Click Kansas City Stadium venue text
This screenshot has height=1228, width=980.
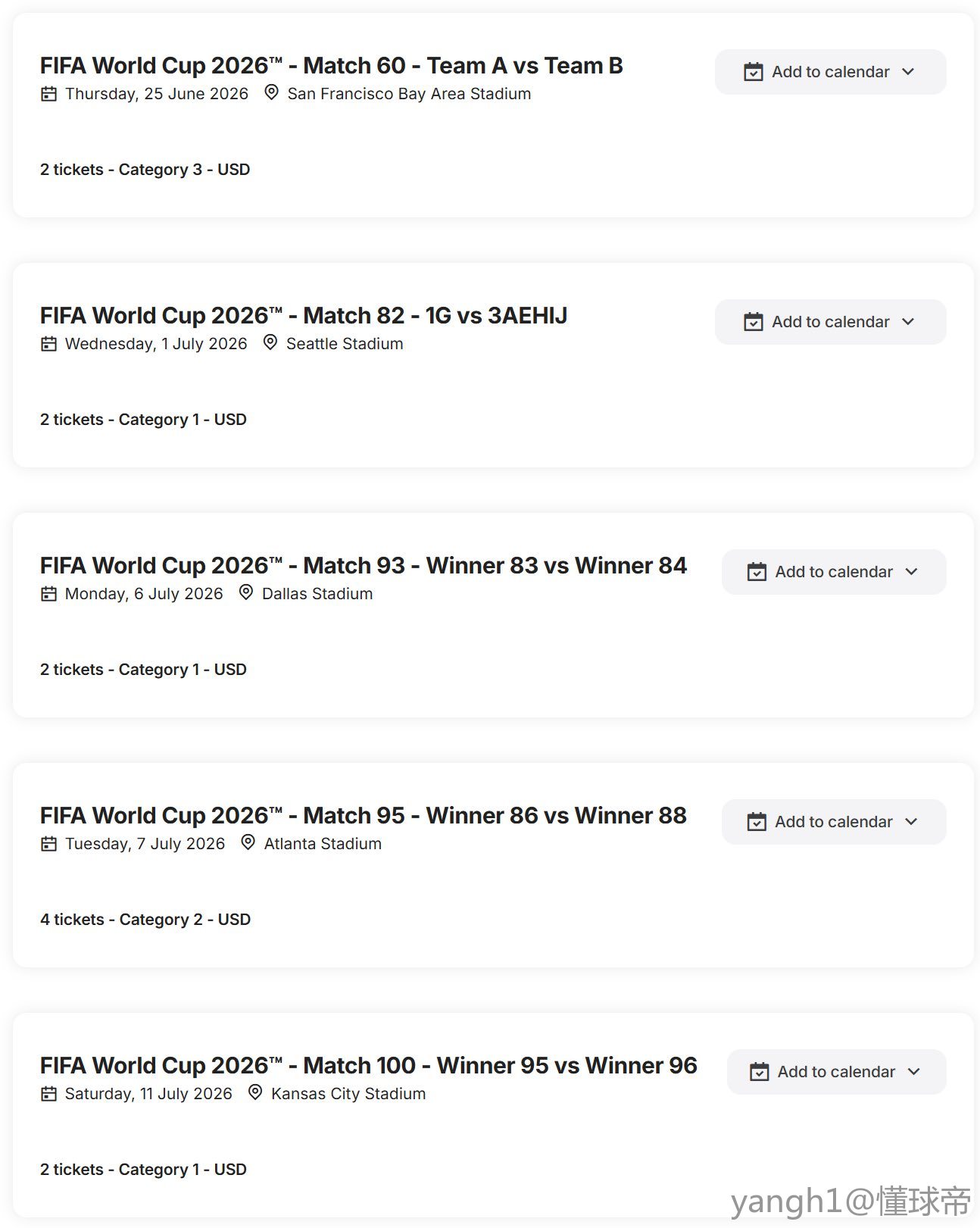(348, 1094)
